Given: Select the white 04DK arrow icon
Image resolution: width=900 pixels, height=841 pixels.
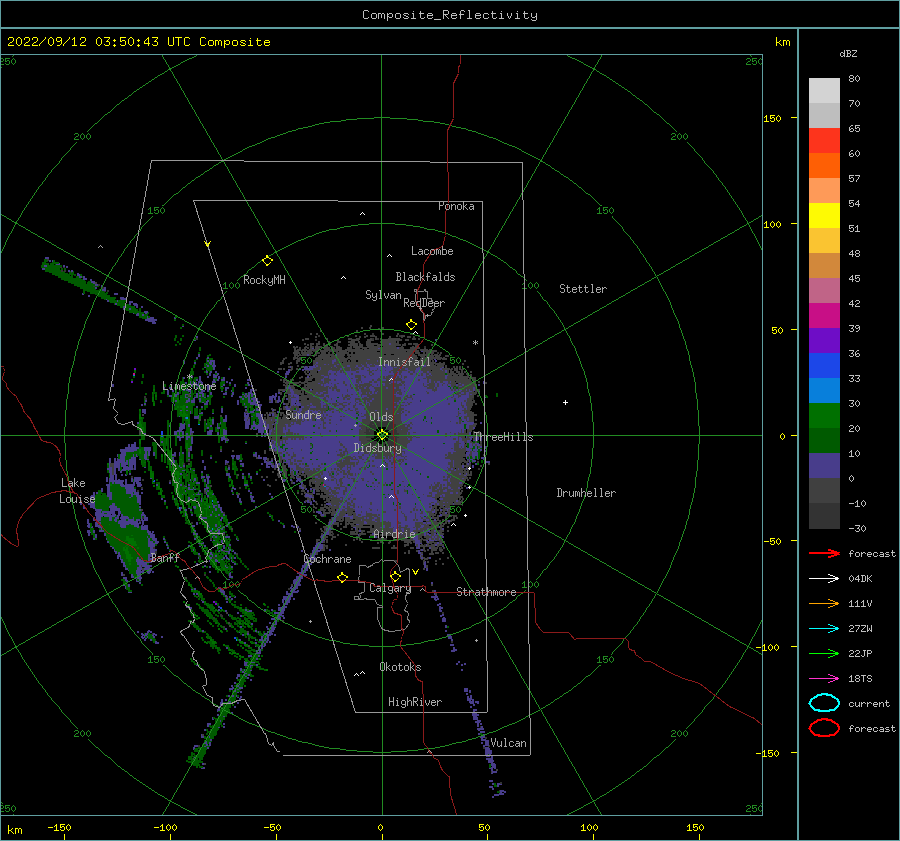Looking at the screenshot, I should coord(824,579).
